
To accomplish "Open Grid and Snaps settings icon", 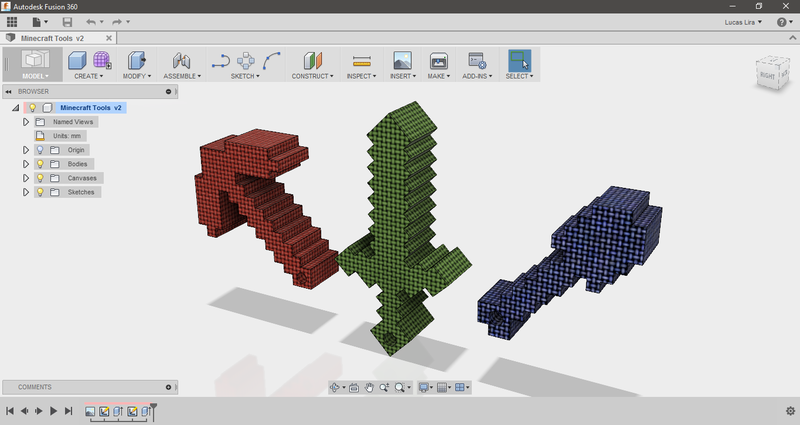I will click(442, 388).
